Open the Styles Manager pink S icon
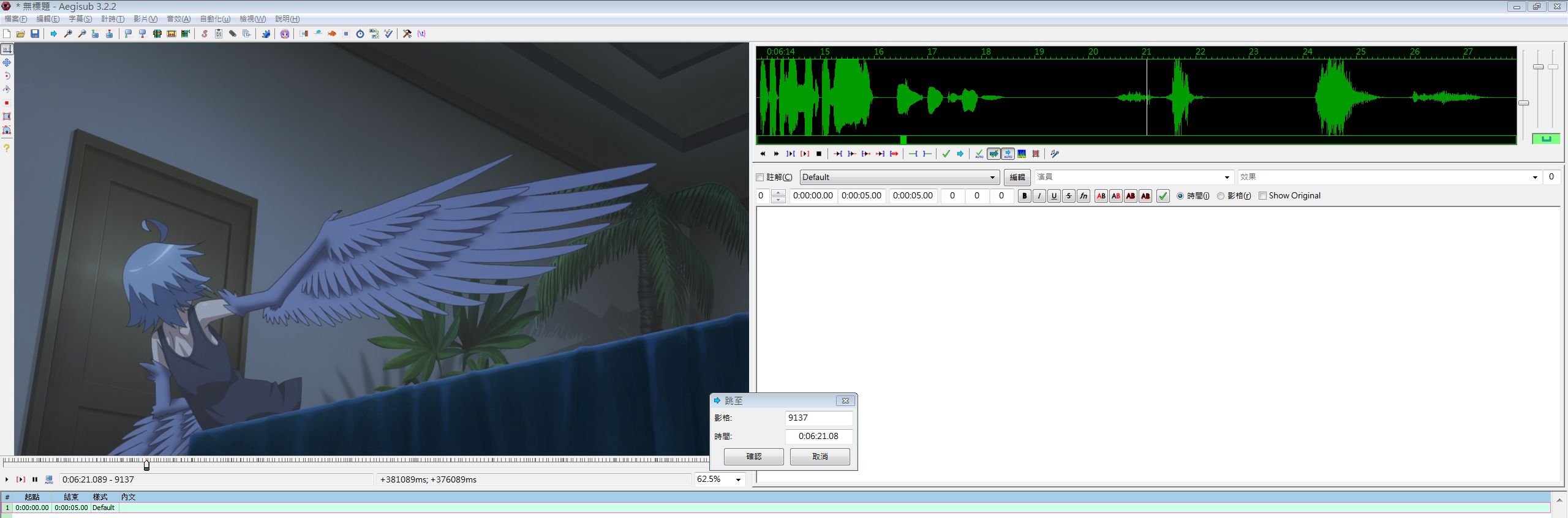Image resolution: width=1568 pixels, height=518 pixels. 205,34
